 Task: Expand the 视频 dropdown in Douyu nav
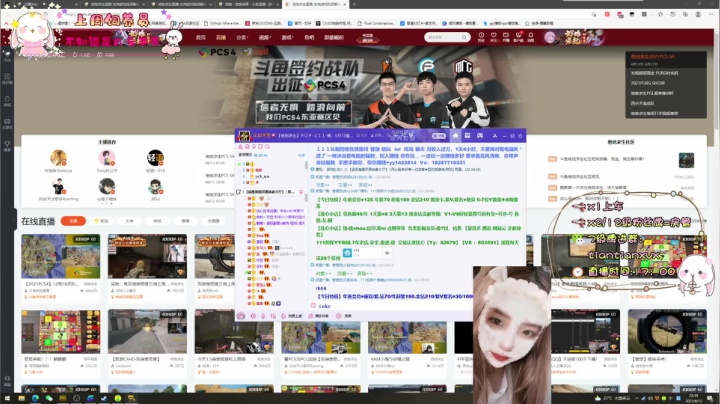[264, 37]
